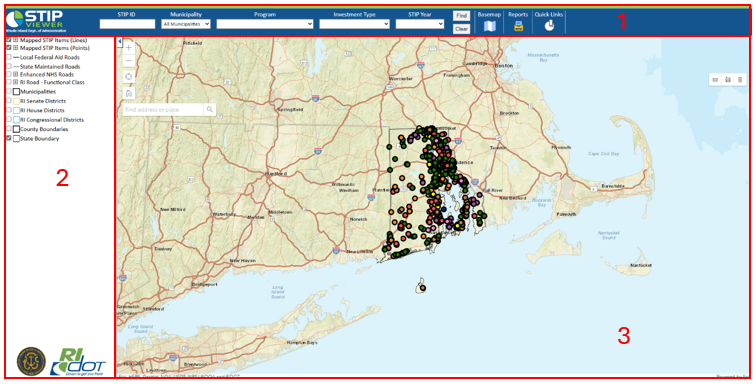
Task: Turn on the RI House Districts checkbox
Action: [9, 110]
